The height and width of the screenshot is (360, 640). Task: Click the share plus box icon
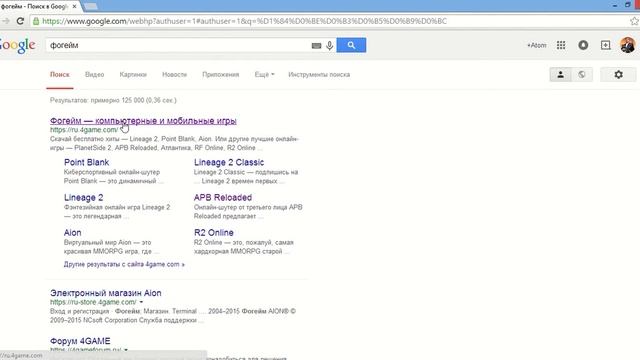pyautogui.click(x=605, y=45)
